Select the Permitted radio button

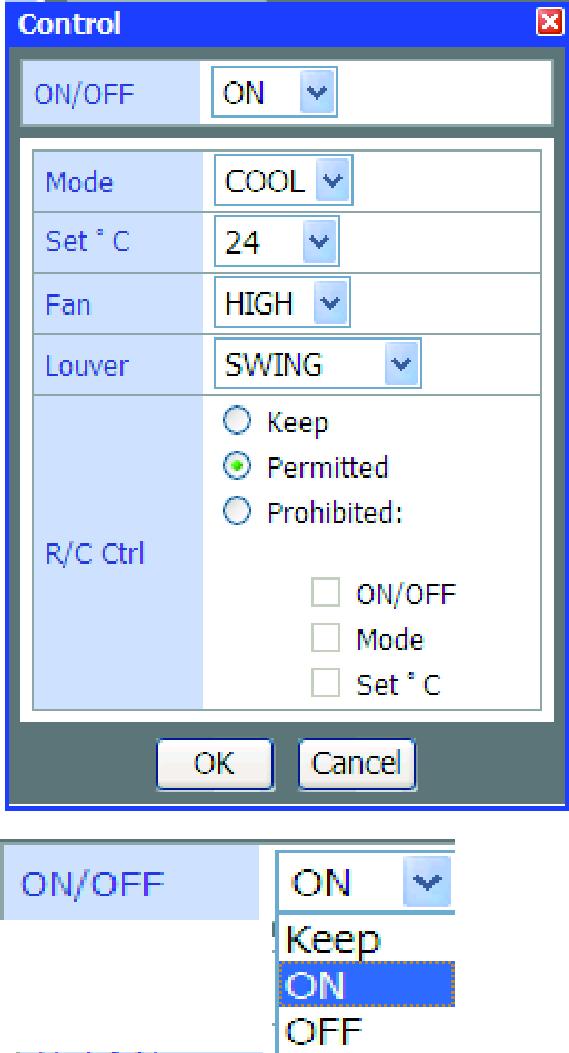click(x=237, y=466)
